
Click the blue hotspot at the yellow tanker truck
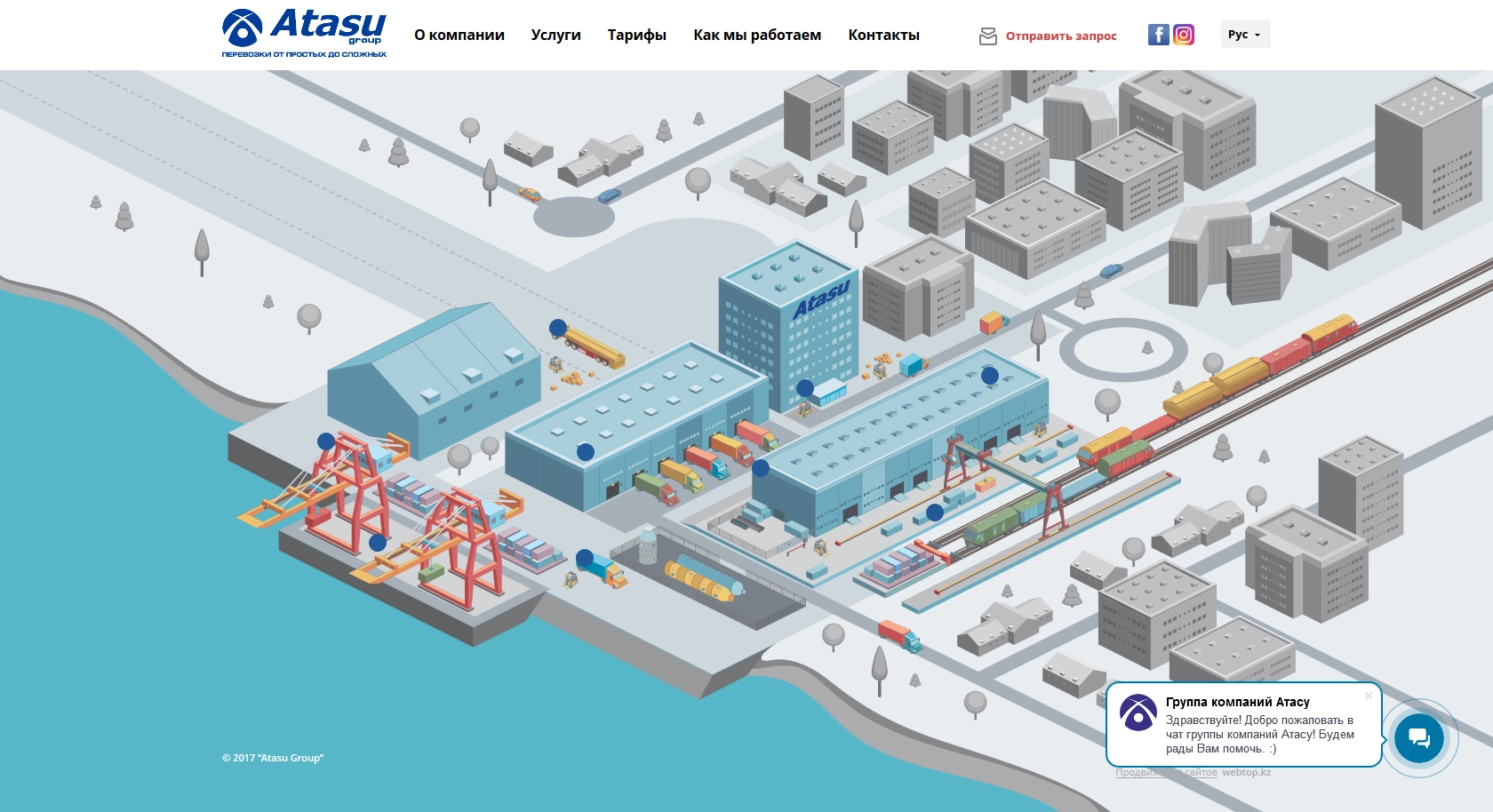558,328
